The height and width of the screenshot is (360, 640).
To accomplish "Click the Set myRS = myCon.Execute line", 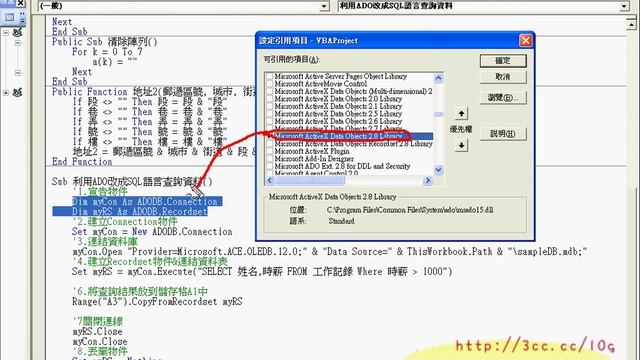I will [262, 272].
